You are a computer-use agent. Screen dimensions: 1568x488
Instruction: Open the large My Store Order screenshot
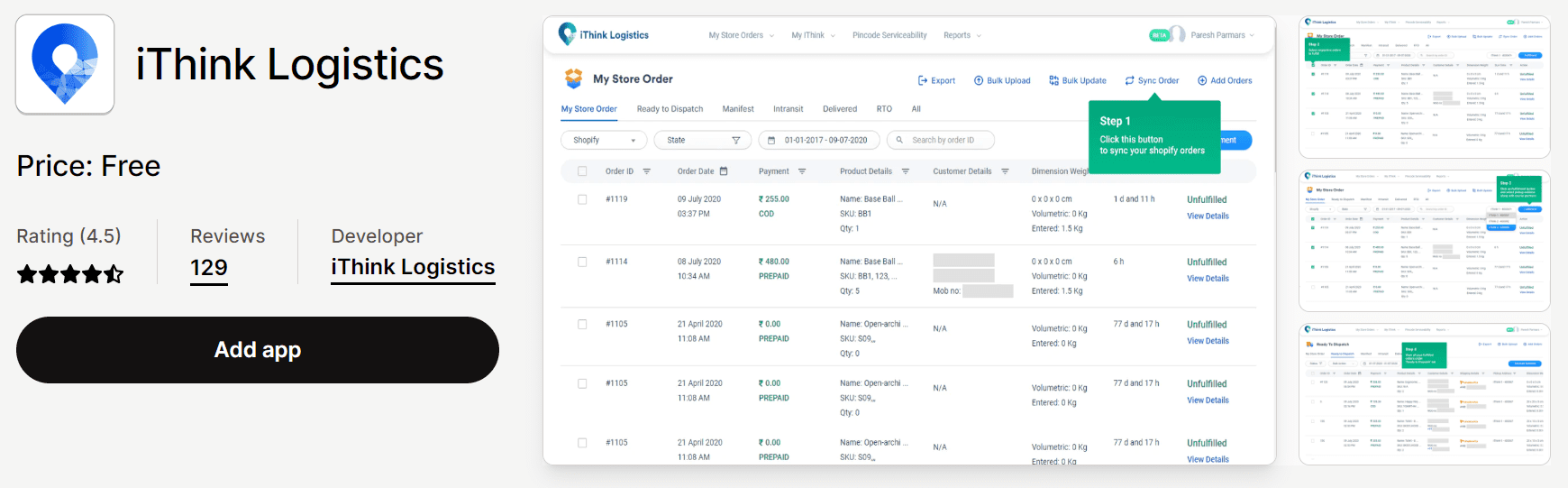[x=909, y=241]
